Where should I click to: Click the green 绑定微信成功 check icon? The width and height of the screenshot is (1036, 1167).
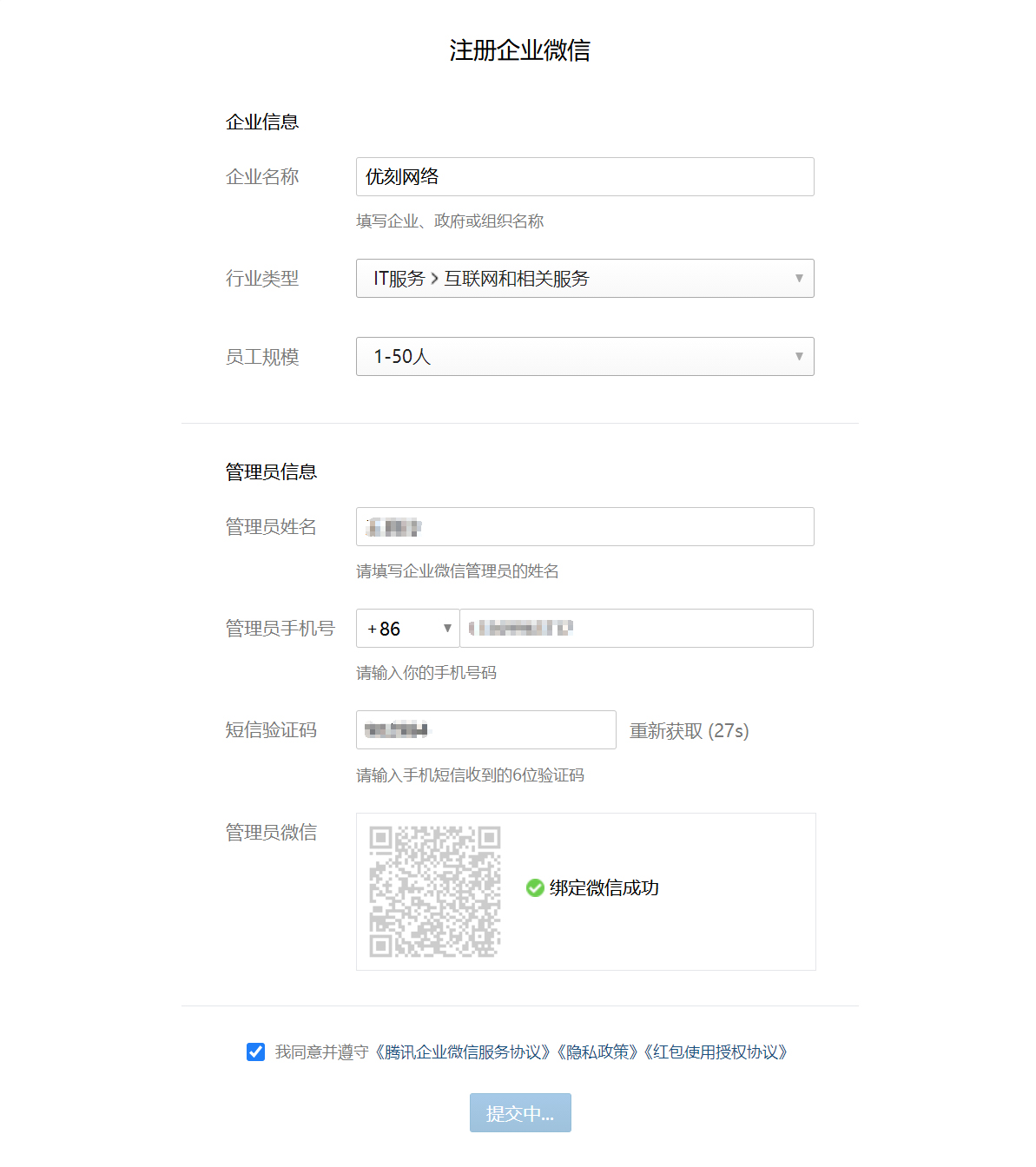click(535, 887)
